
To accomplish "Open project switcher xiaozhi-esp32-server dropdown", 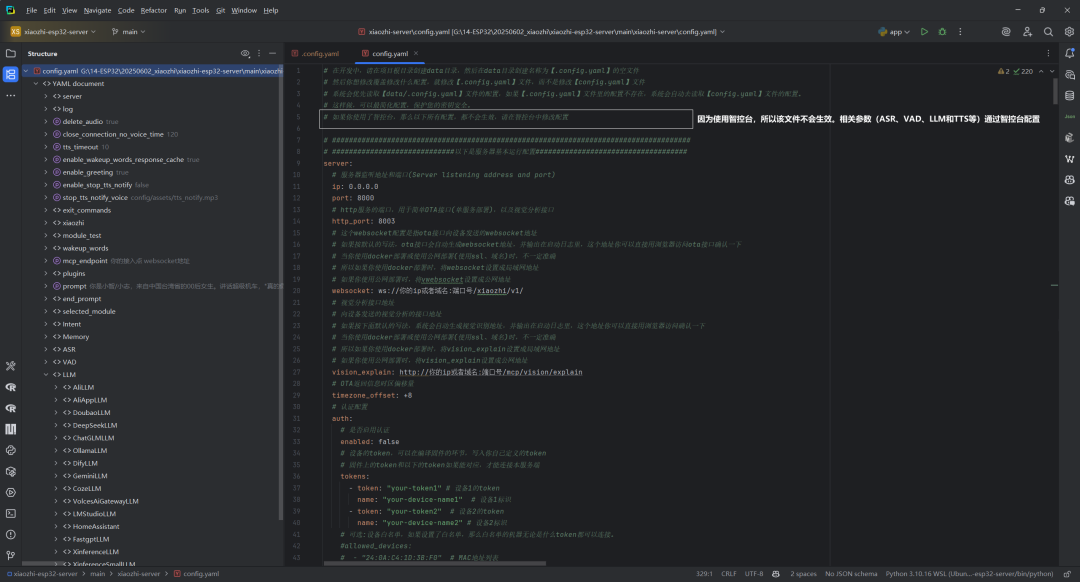I will pos(53,32).
